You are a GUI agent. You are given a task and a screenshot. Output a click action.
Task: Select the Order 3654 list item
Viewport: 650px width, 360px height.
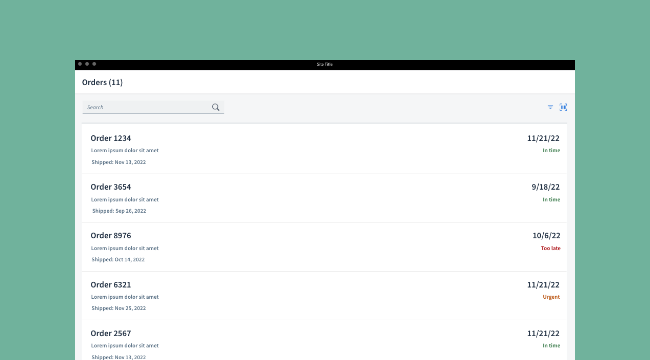coord(325,198)
